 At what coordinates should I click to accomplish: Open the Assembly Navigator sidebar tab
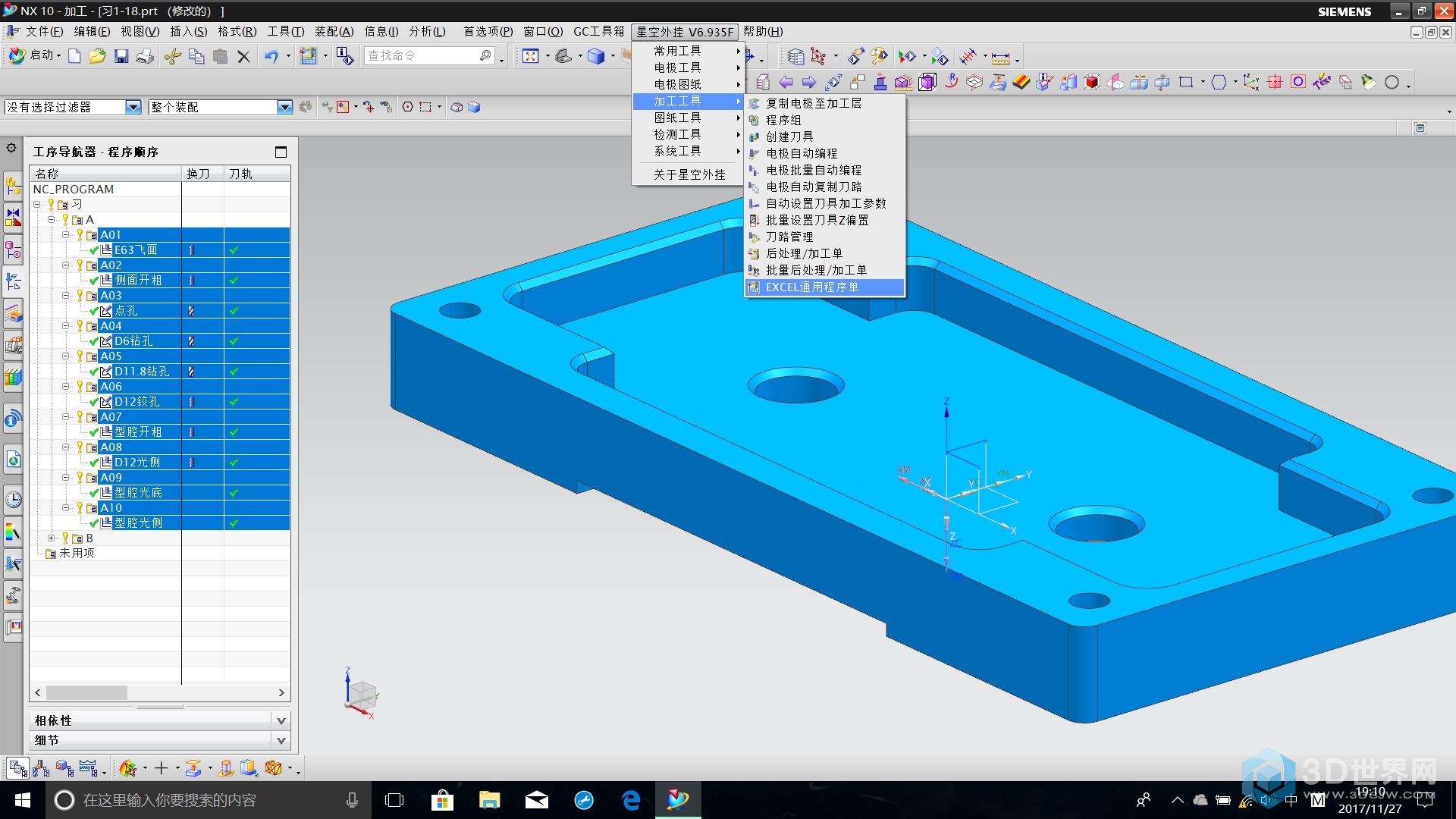point(13,184)
